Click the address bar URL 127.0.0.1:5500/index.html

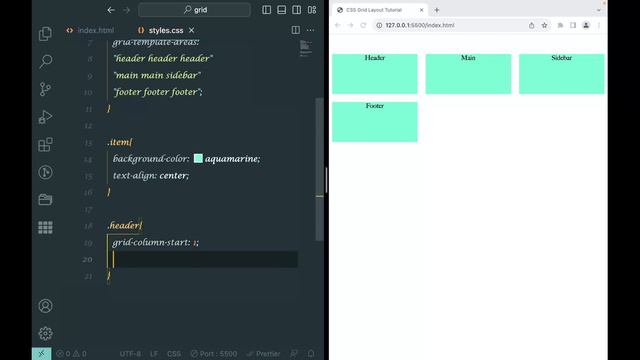(420, 25)
